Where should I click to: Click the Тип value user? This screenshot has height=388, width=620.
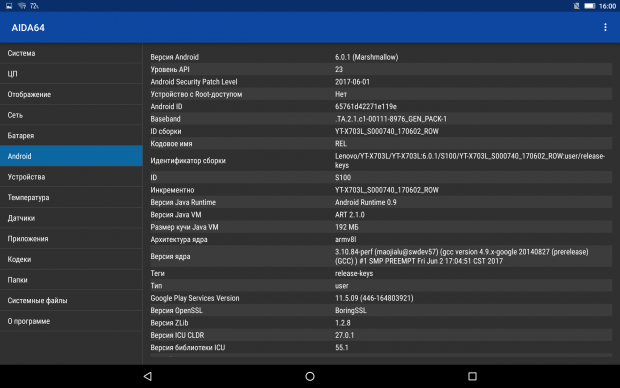(342, 286)
